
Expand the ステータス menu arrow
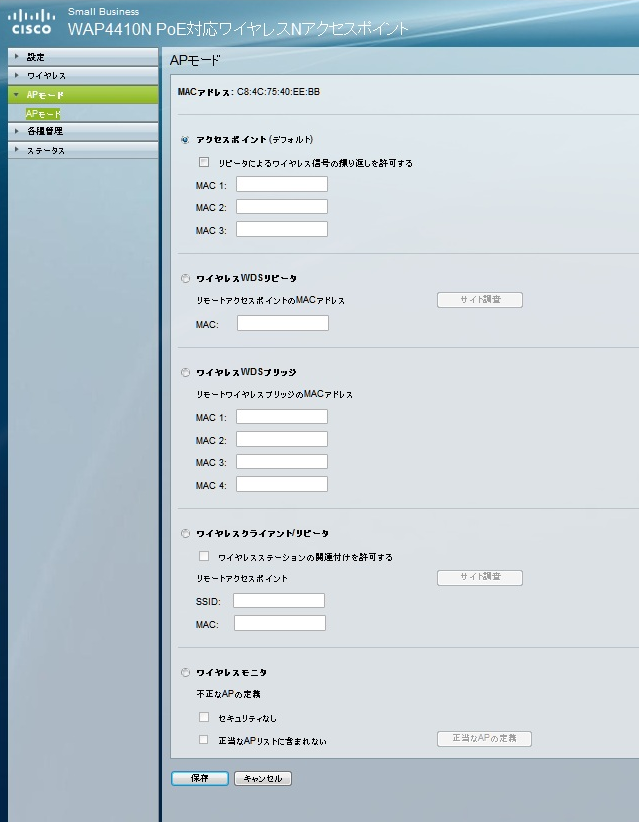17,150
